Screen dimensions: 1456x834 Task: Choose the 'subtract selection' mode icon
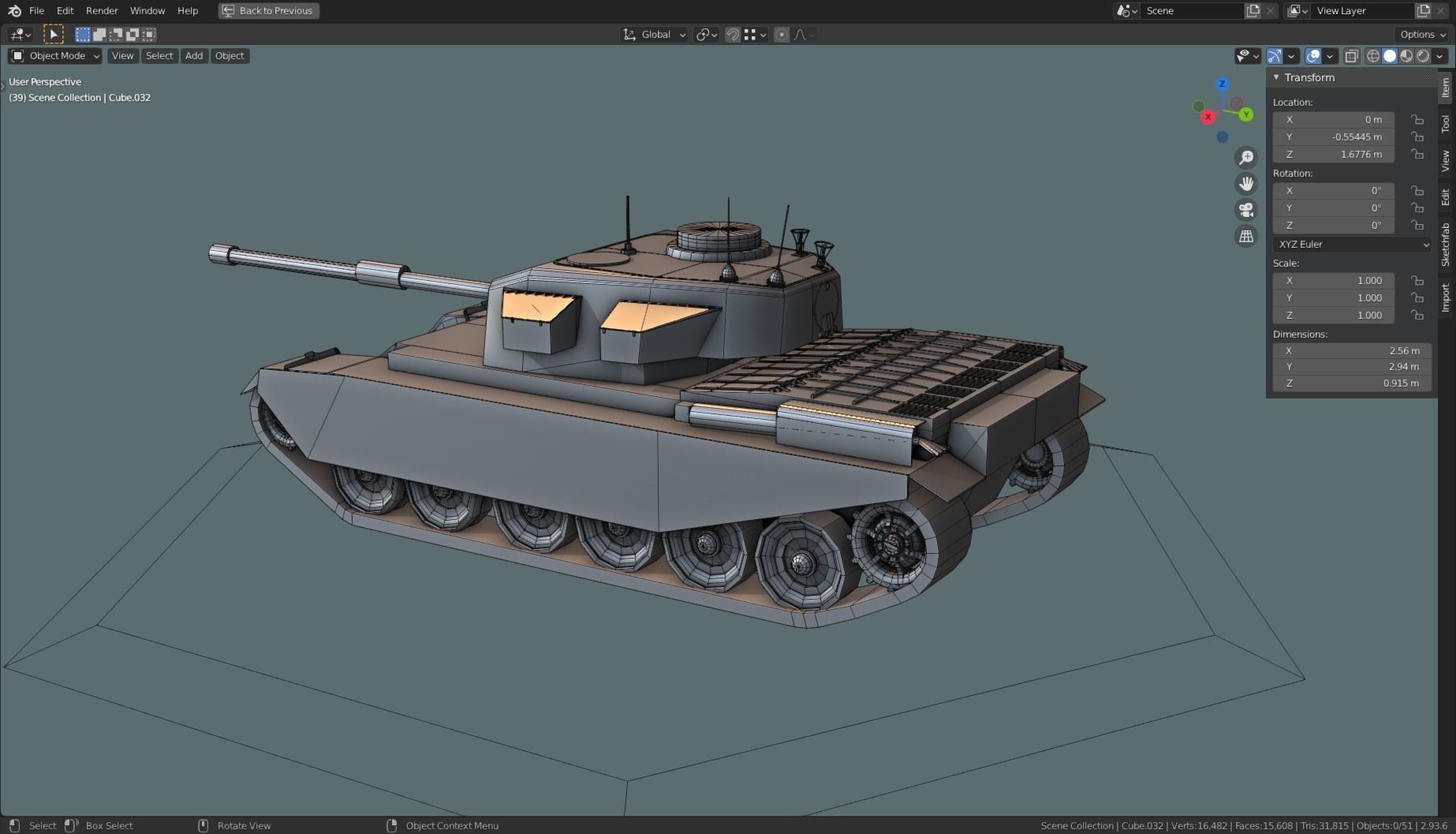[x=116, y=34]
